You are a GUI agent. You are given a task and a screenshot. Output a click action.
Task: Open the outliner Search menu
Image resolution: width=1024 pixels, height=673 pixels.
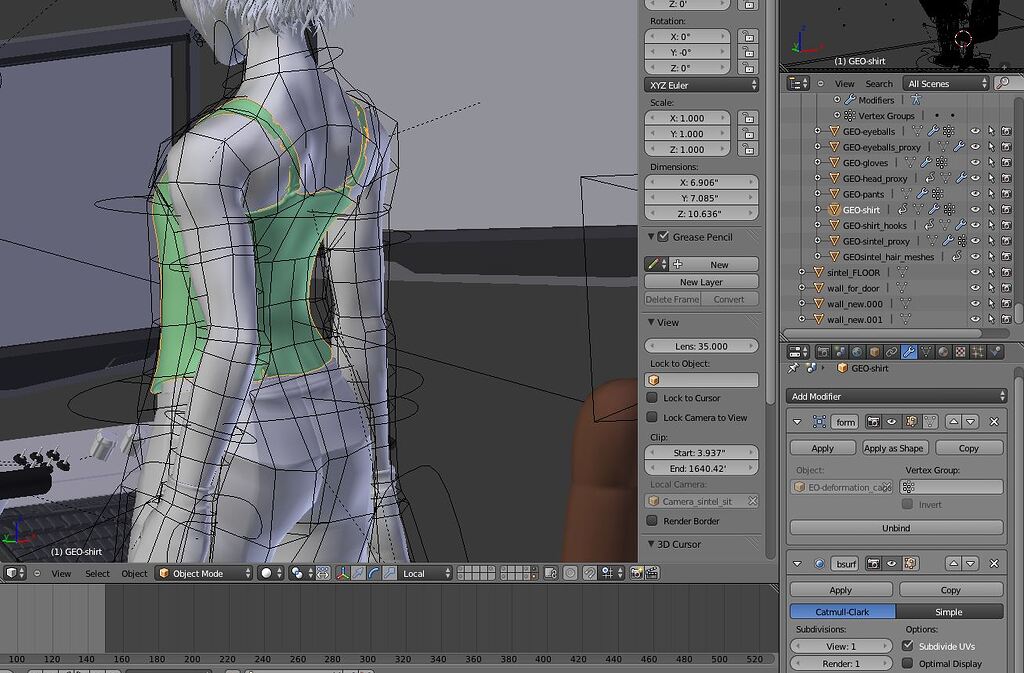click(879, 84)
